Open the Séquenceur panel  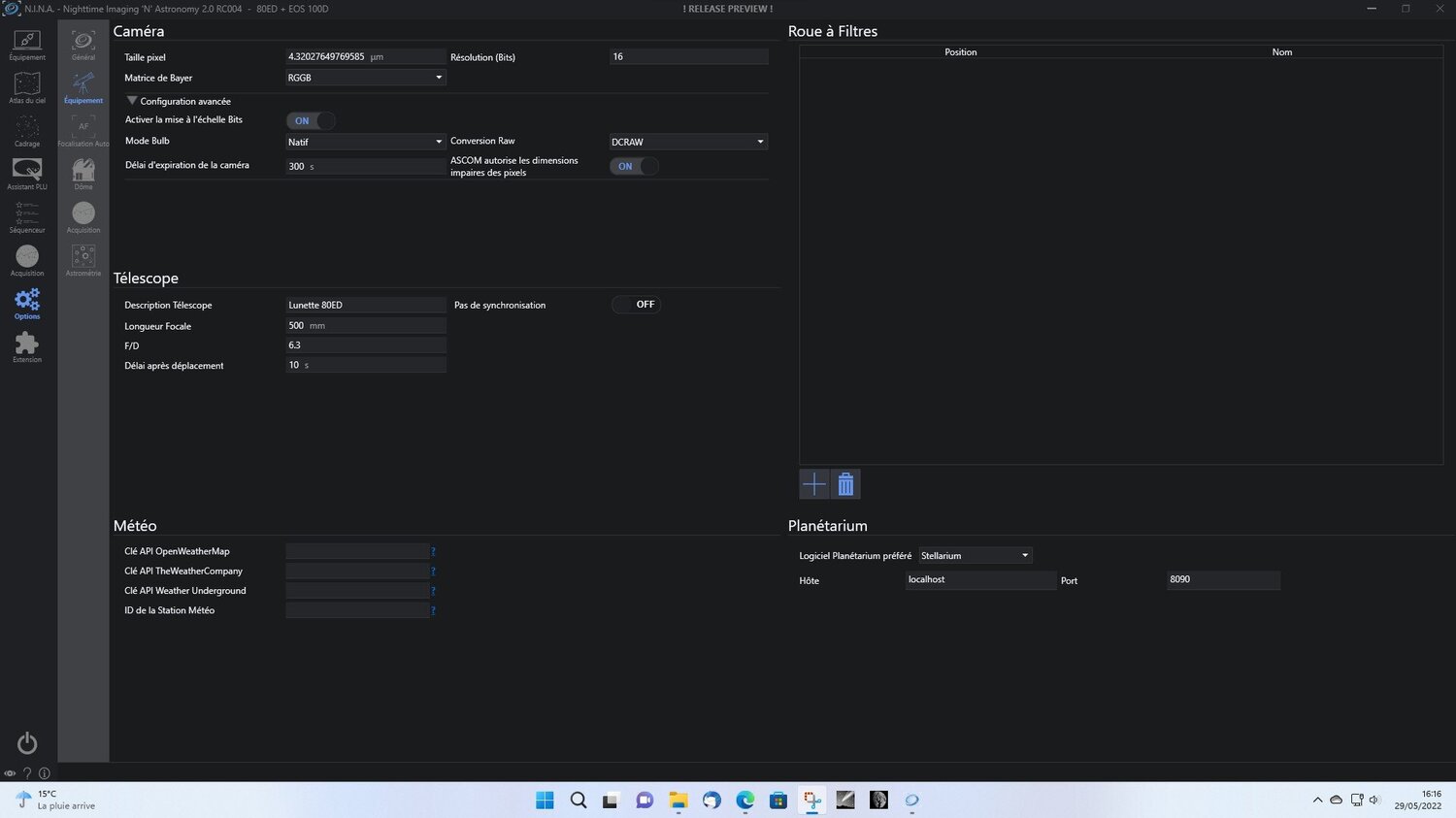[x=27, y=218]
